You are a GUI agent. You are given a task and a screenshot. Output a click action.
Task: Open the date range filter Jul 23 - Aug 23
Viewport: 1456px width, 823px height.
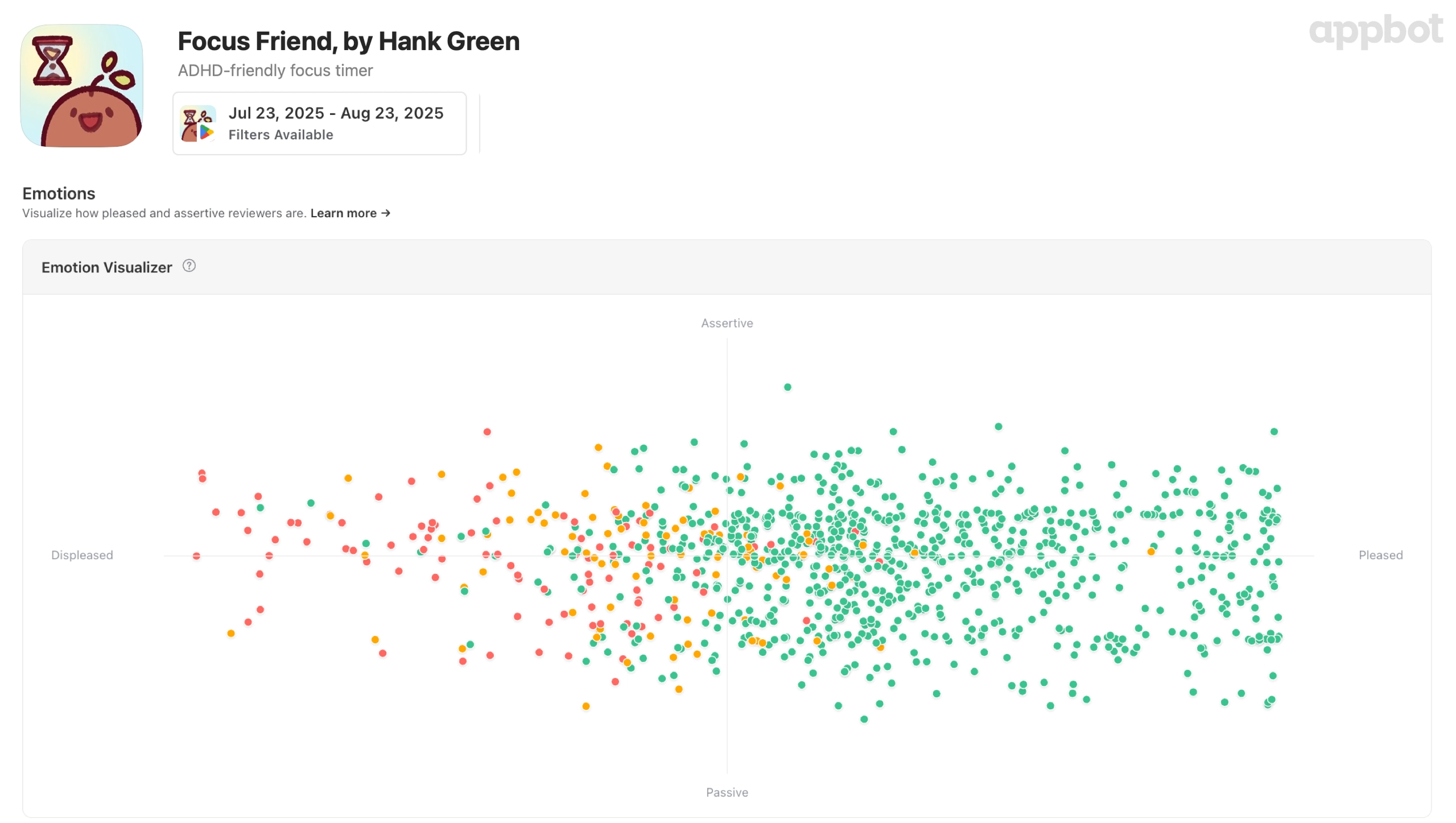pyautogui.click(x=319, y=123)
